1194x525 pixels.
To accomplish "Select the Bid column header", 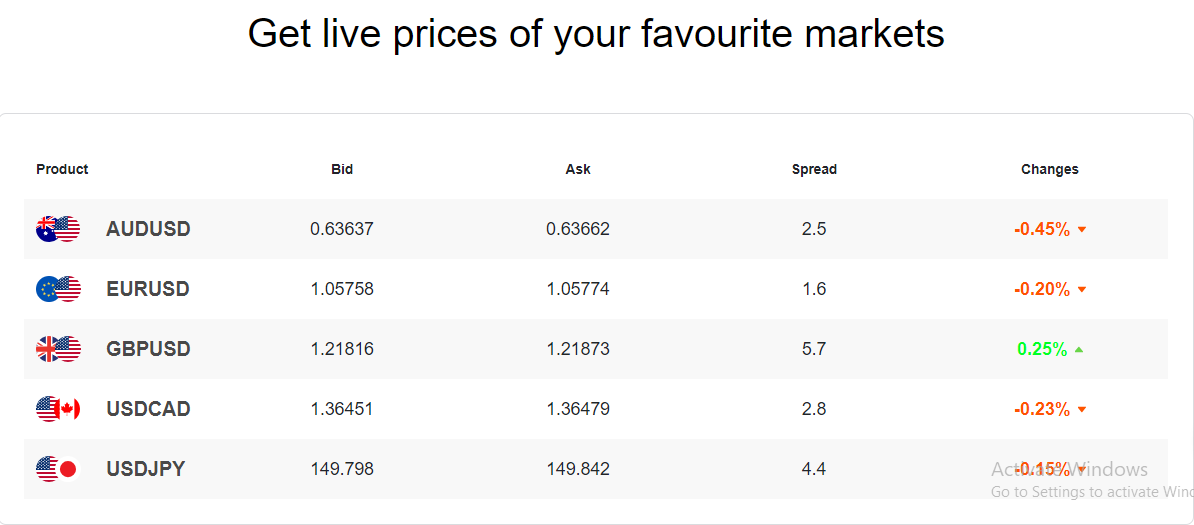I will [x=342, y=169].
